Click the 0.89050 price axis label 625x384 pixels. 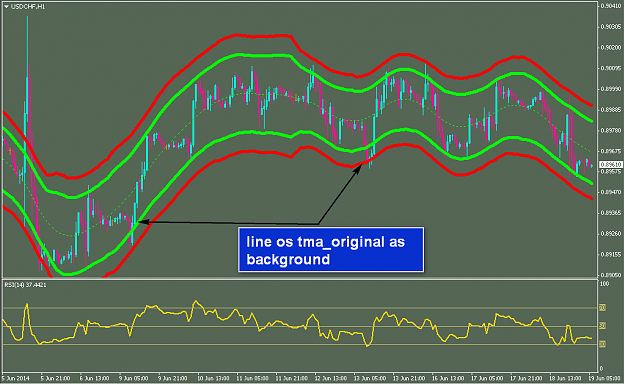pyautogui.click(x=611, y=275)
